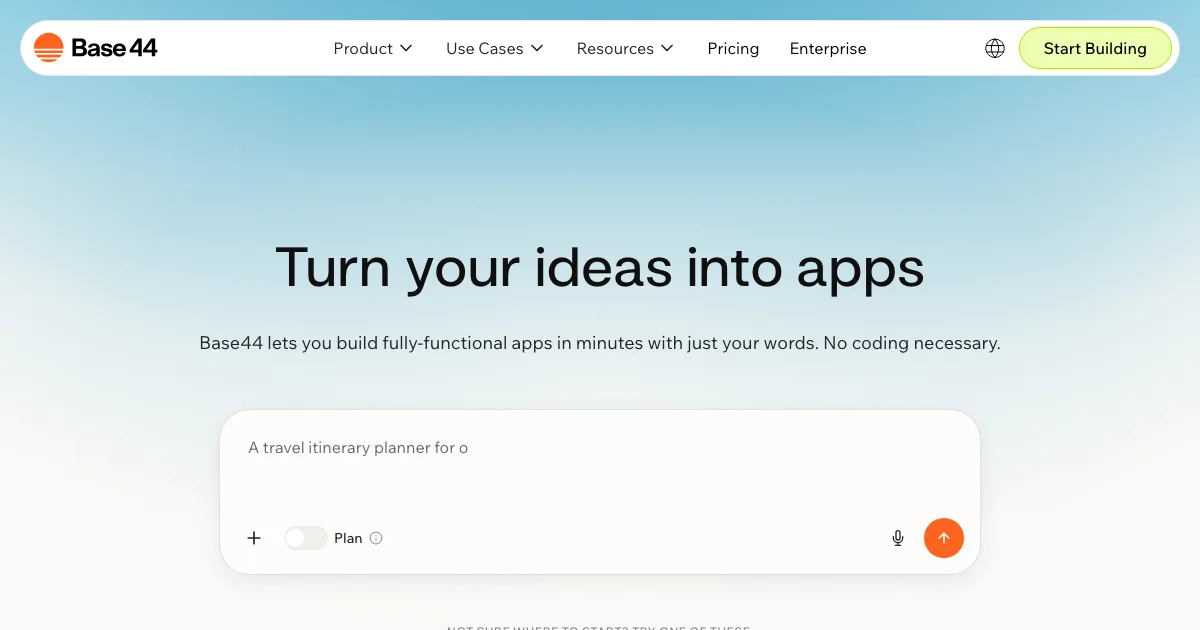Open the Enterprise page

pyautogui.click(x=828, y=48)
